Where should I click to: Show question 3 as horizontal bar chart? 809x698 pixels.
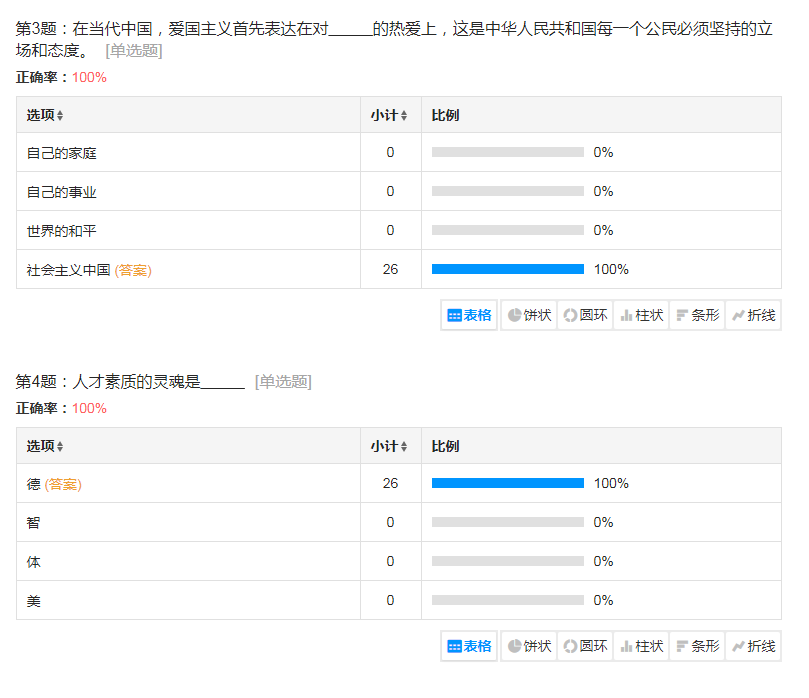697,315
